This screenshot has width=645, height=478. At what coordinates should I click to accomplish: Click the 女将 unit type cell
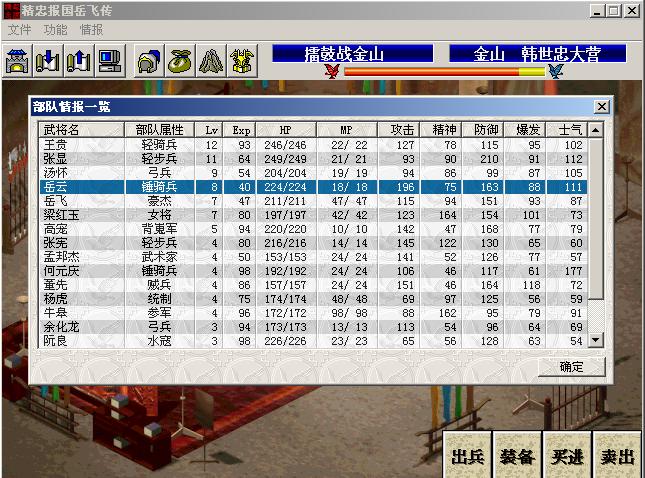(x=159, y=215)
